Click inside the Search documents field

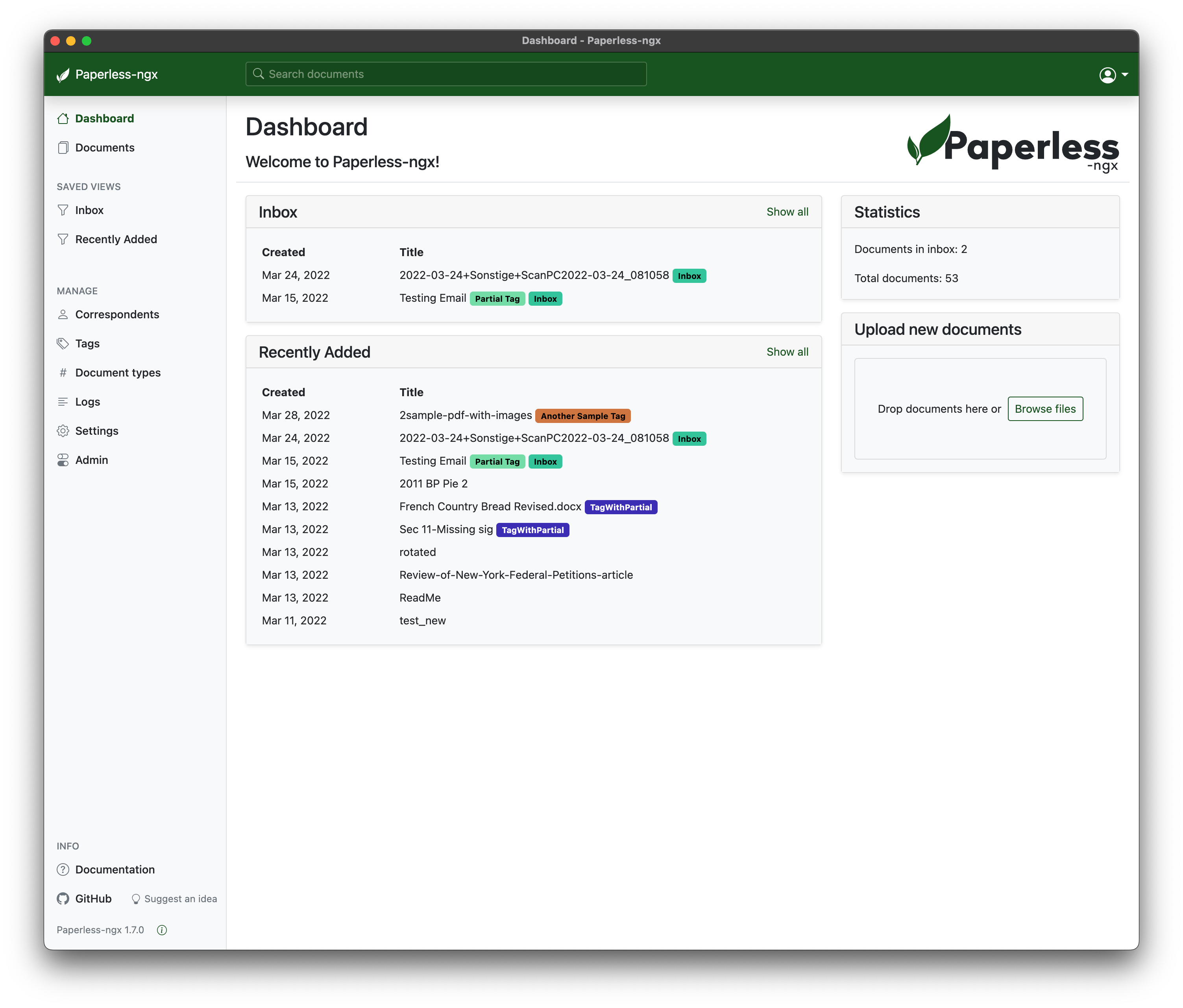(x=445, y=74)
